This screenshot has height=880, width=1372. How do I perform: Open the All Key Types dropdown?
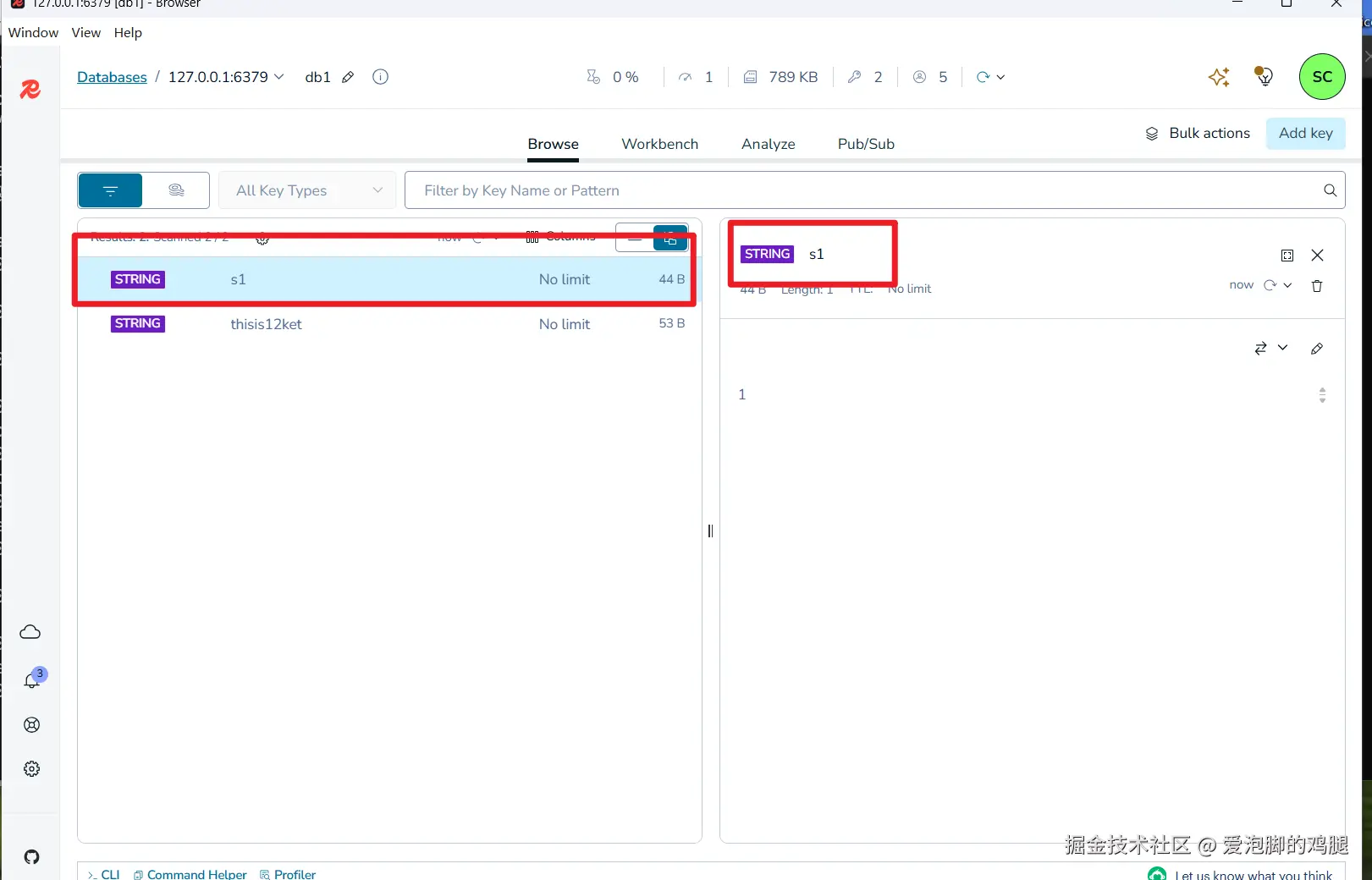pos(307,190)
